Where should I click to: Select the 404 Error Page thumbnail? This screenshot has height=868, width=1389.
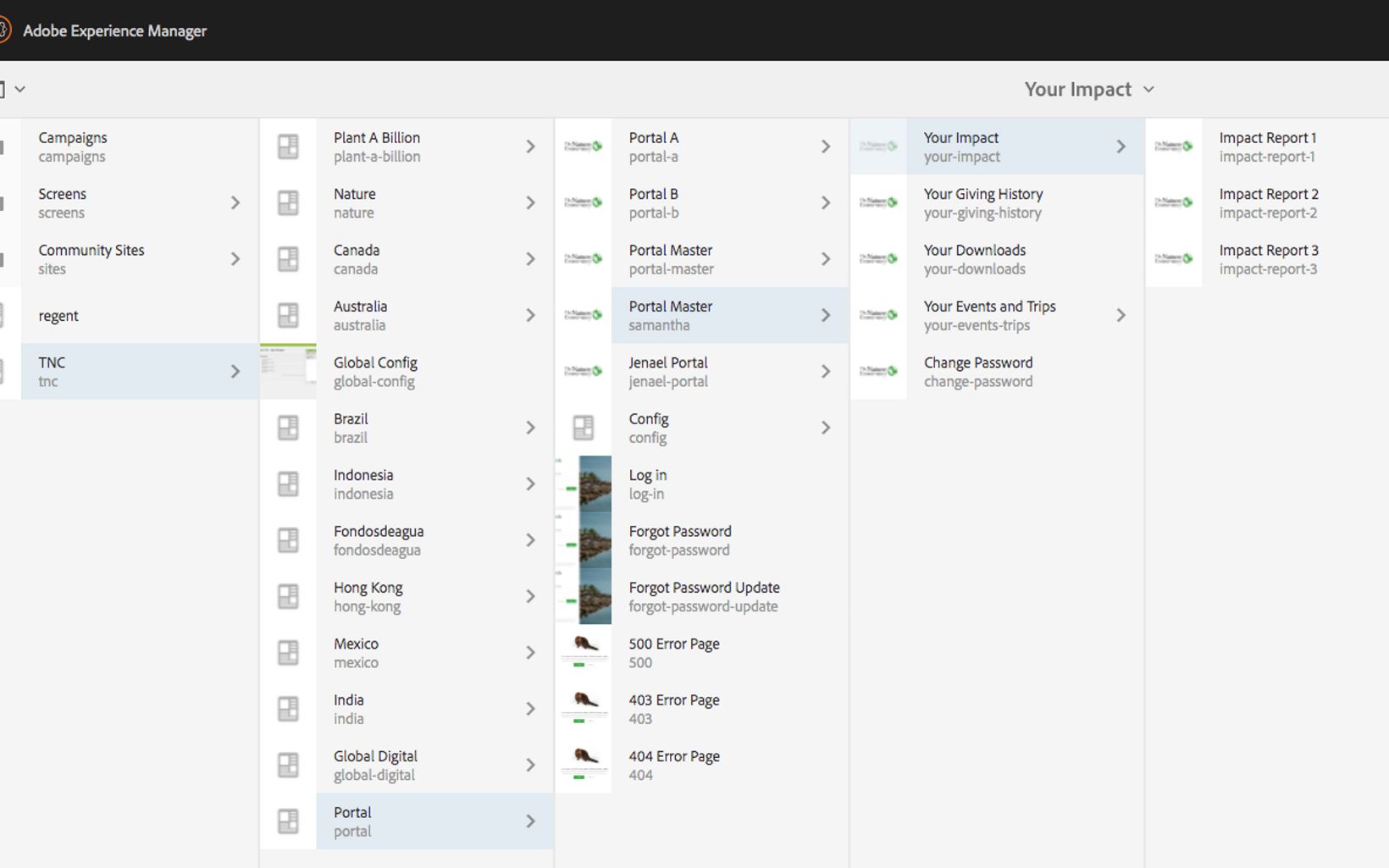[584, 765]
